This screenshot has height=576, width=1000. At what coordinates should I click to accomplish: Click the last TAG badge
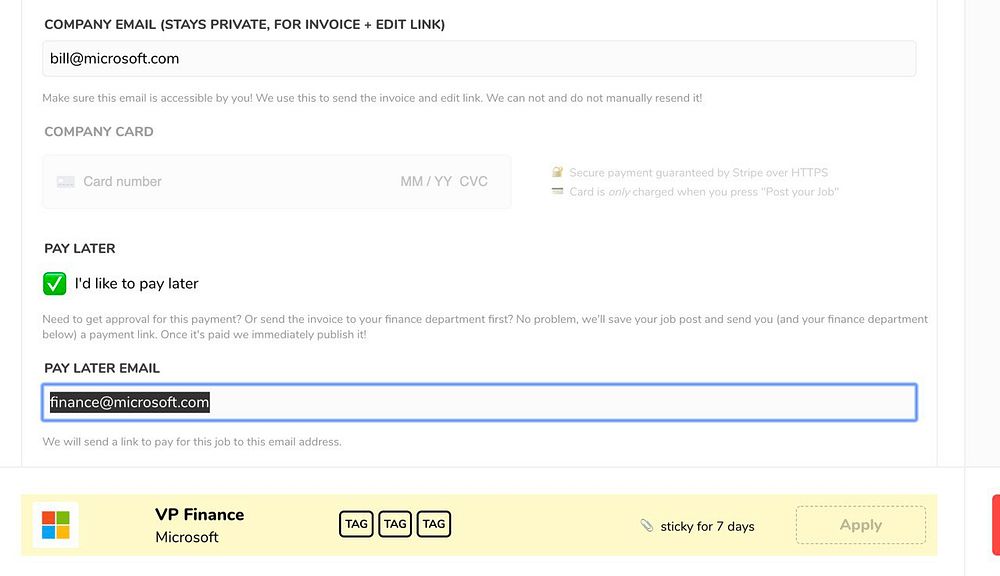(434, 524)
